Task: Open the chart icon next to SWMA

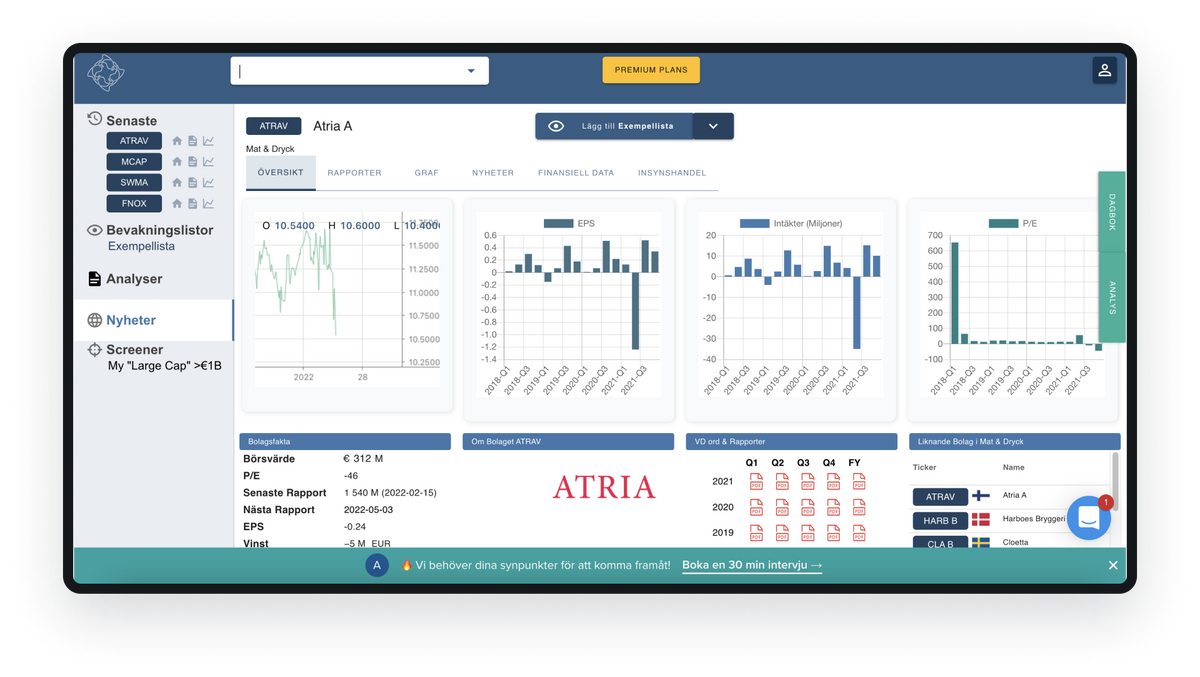Action: point(207,182)
